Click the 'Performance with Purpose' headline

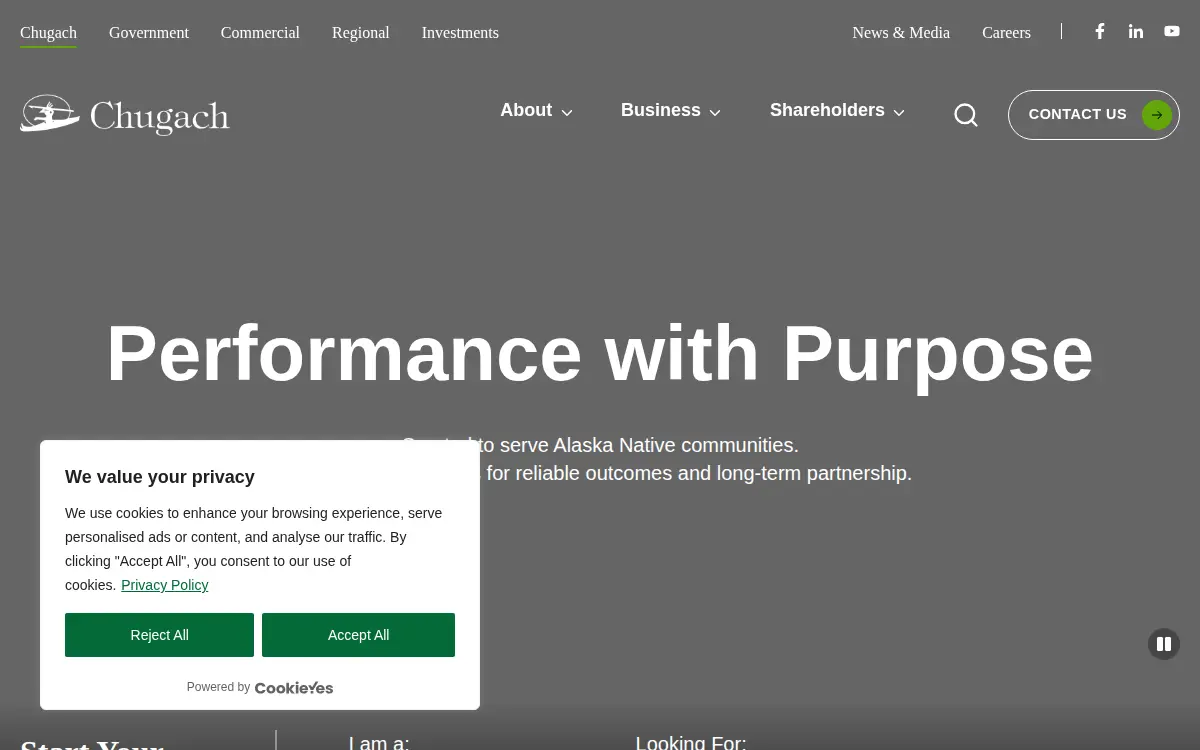(600, 353)
